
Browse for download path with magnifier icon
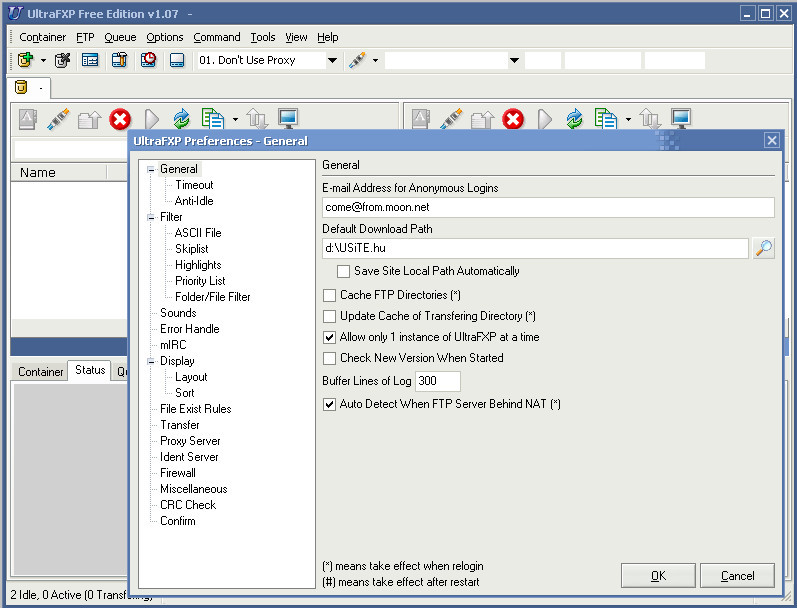coord(763,248)
